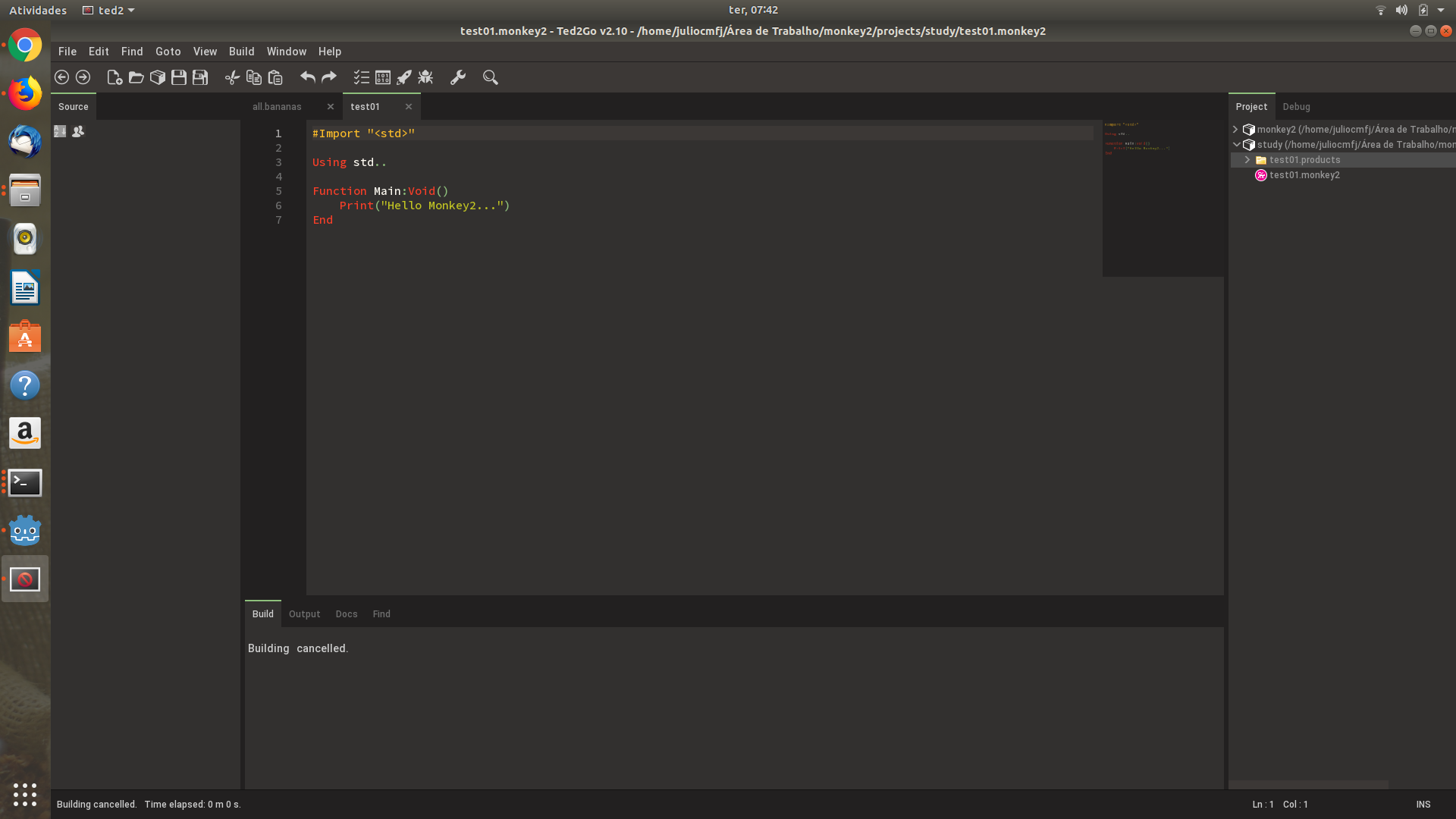
Task: Click the bug Debug build icon
Action: (425, 77)
